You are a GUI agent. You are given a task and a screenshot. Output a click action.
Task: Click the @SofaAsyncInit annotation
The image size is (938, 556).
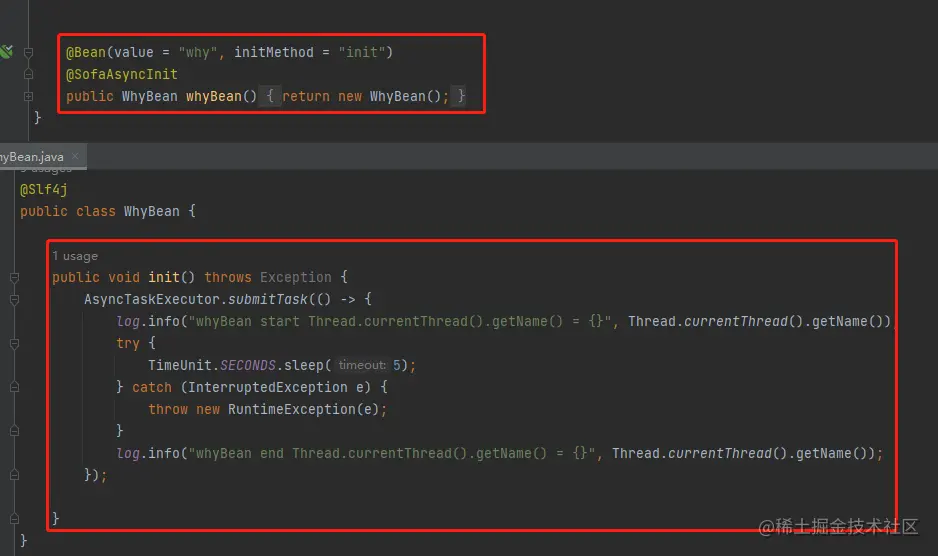121,74
